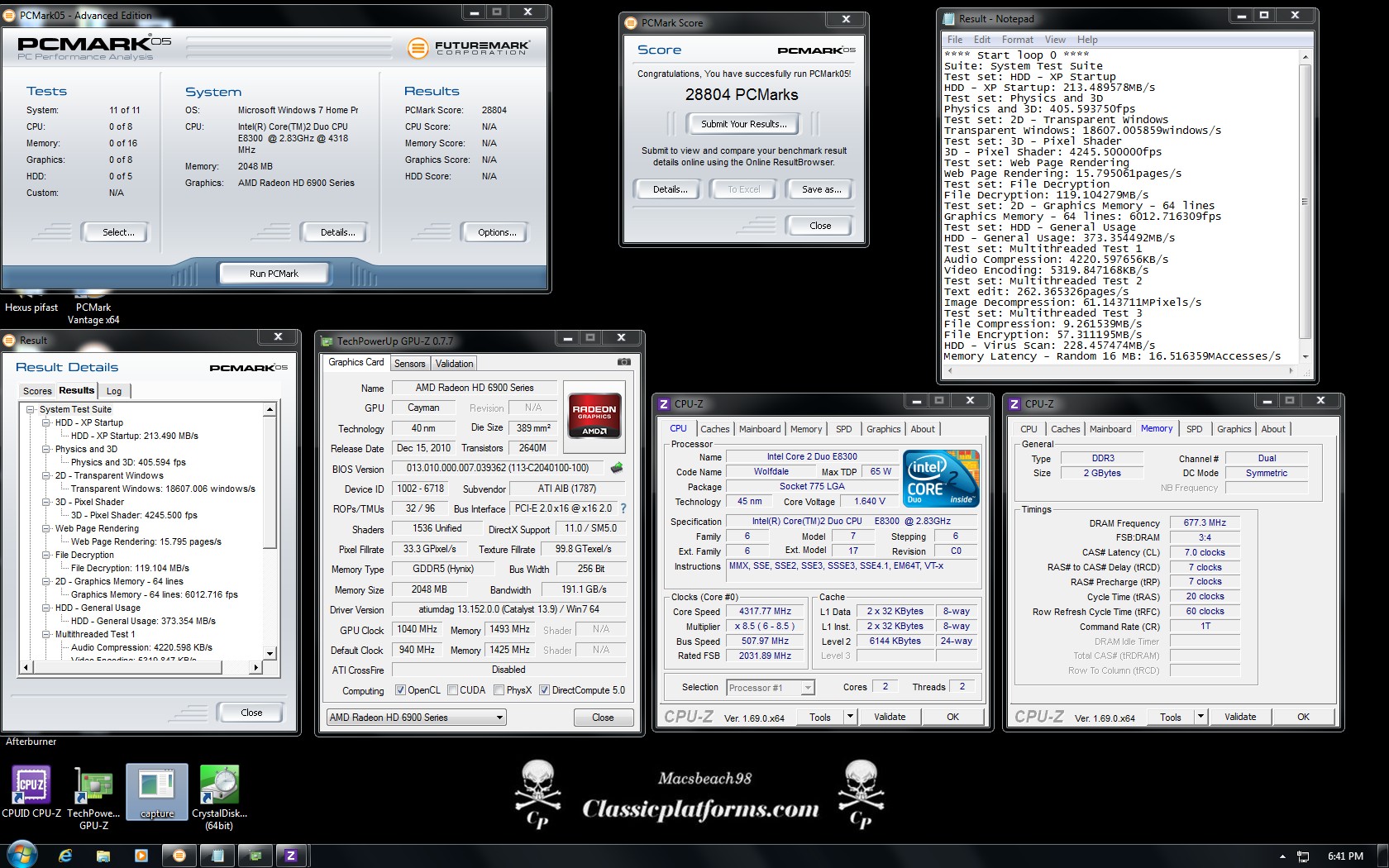
Task: Open the Log tab in Result Details
Action: pos(114,391)
